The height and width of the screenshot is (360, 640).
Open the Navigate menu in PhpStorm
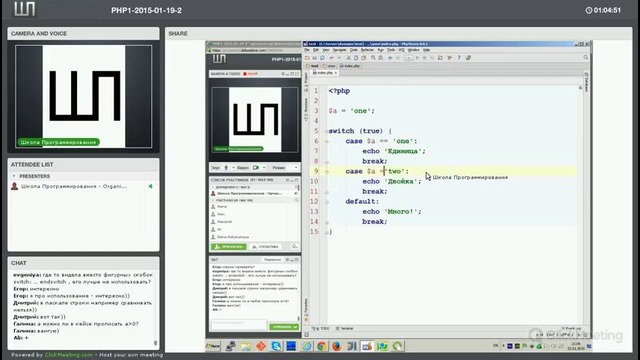coord(340,50)
